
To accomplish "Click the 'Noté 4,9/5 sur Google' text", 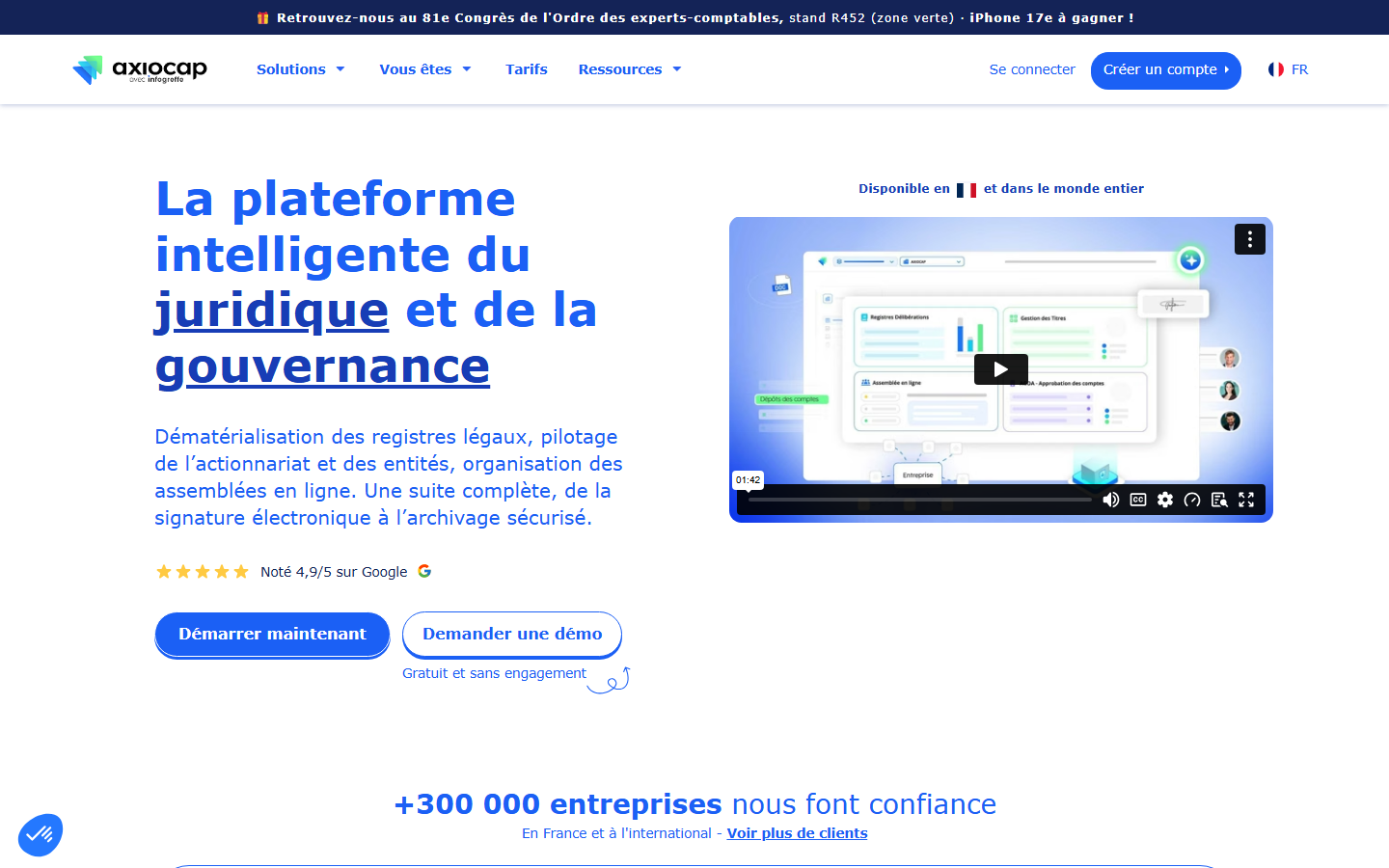I will click(334, 572).
